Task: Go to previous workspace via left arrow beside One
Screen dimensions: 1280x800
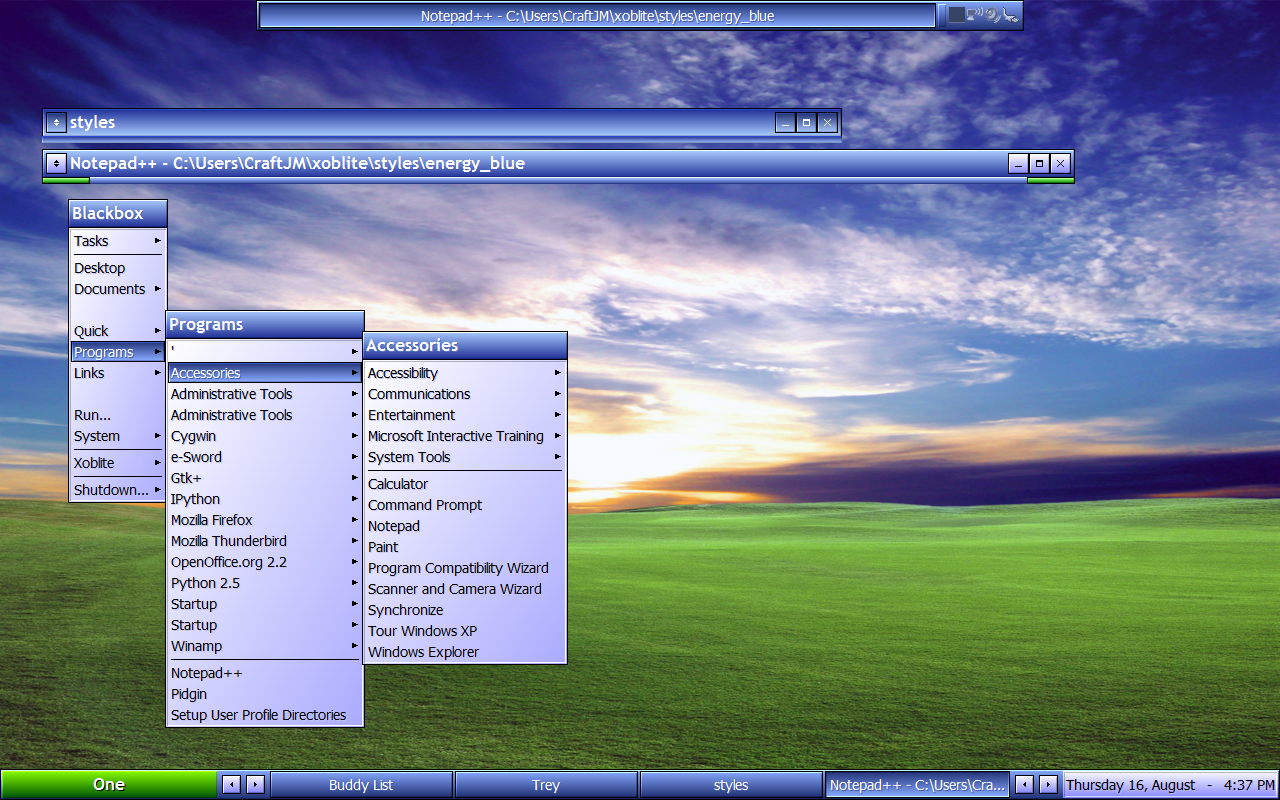Action: coord(231,785)
